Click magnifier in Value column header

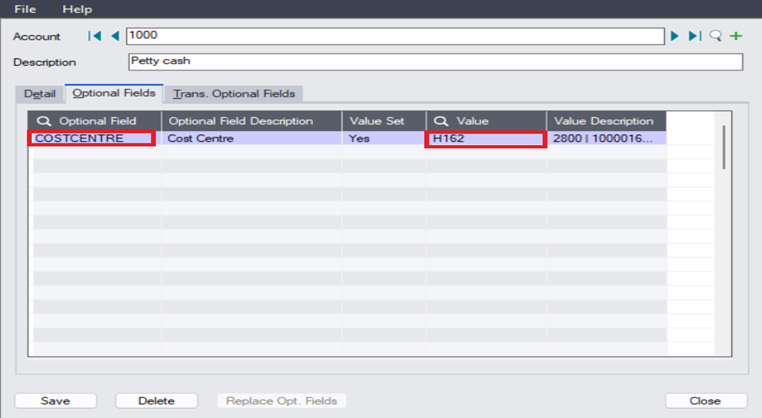[x=440, y=121]
